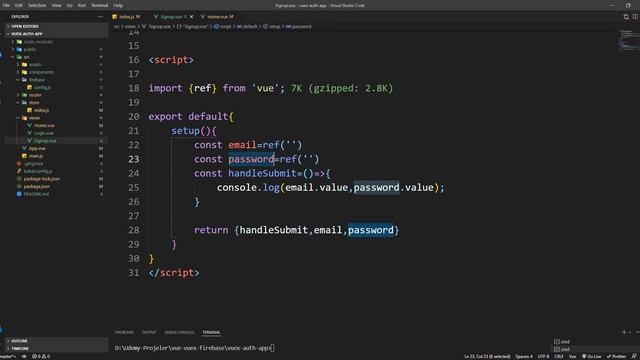Switch to the Problems panel tab

click(124, 332)
